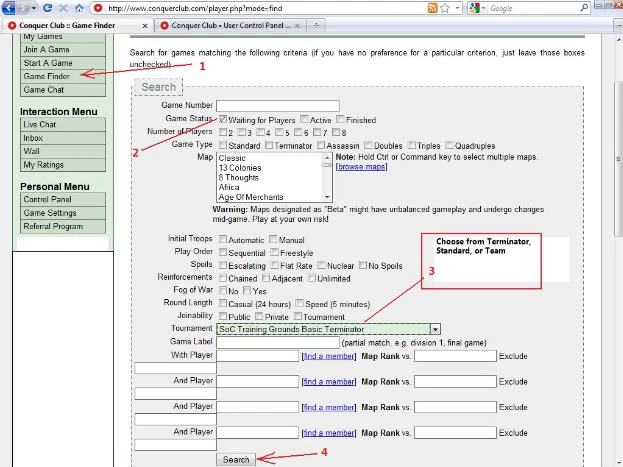
Task: Click the site favicon in address bar
Action: point(98,8)
